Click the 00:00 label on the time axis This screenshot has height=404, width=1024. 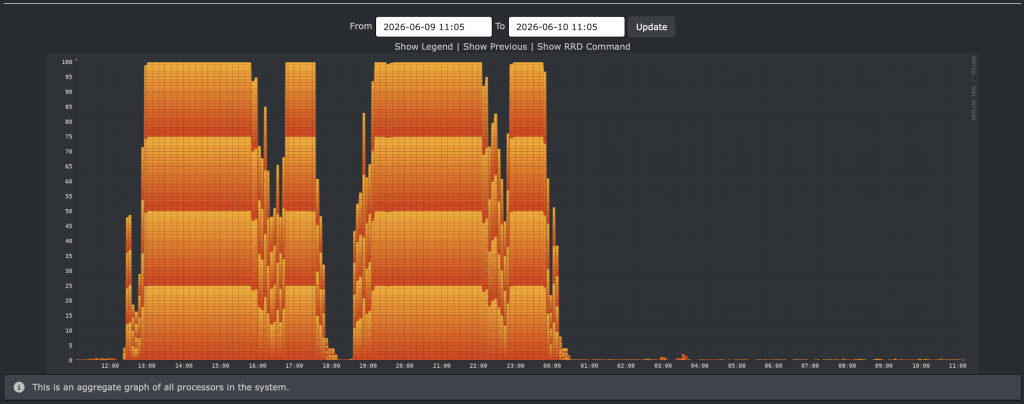click(552, 366)
